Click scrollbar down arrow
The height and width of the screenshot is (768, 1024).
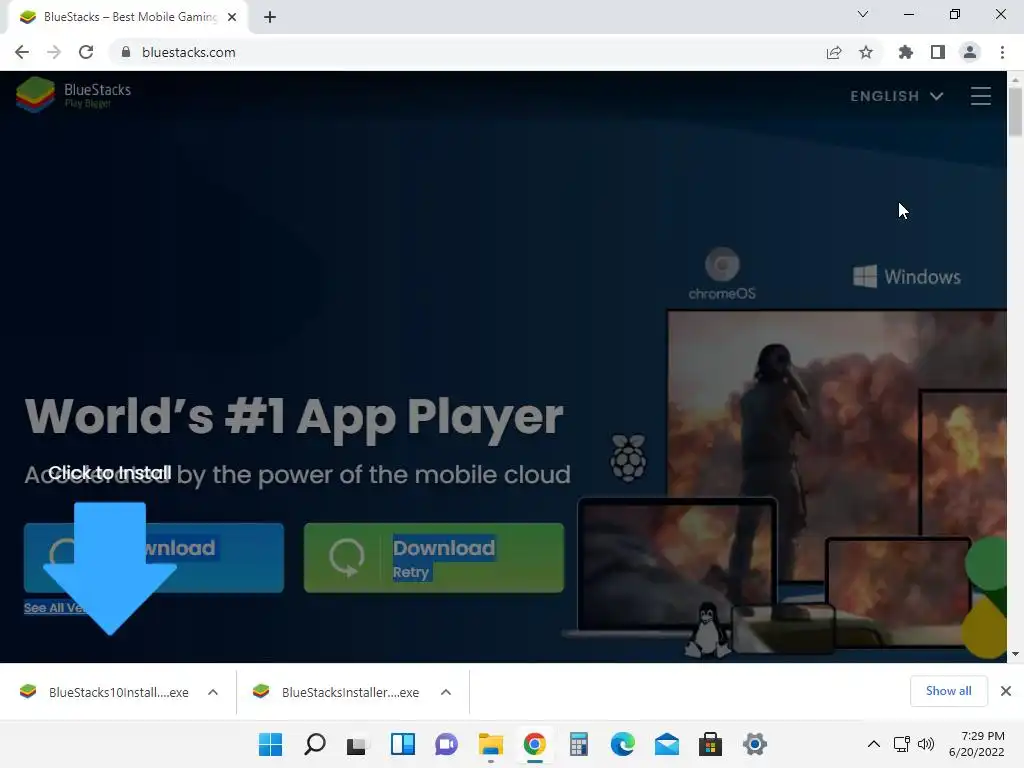click(x=1015, y=654)
